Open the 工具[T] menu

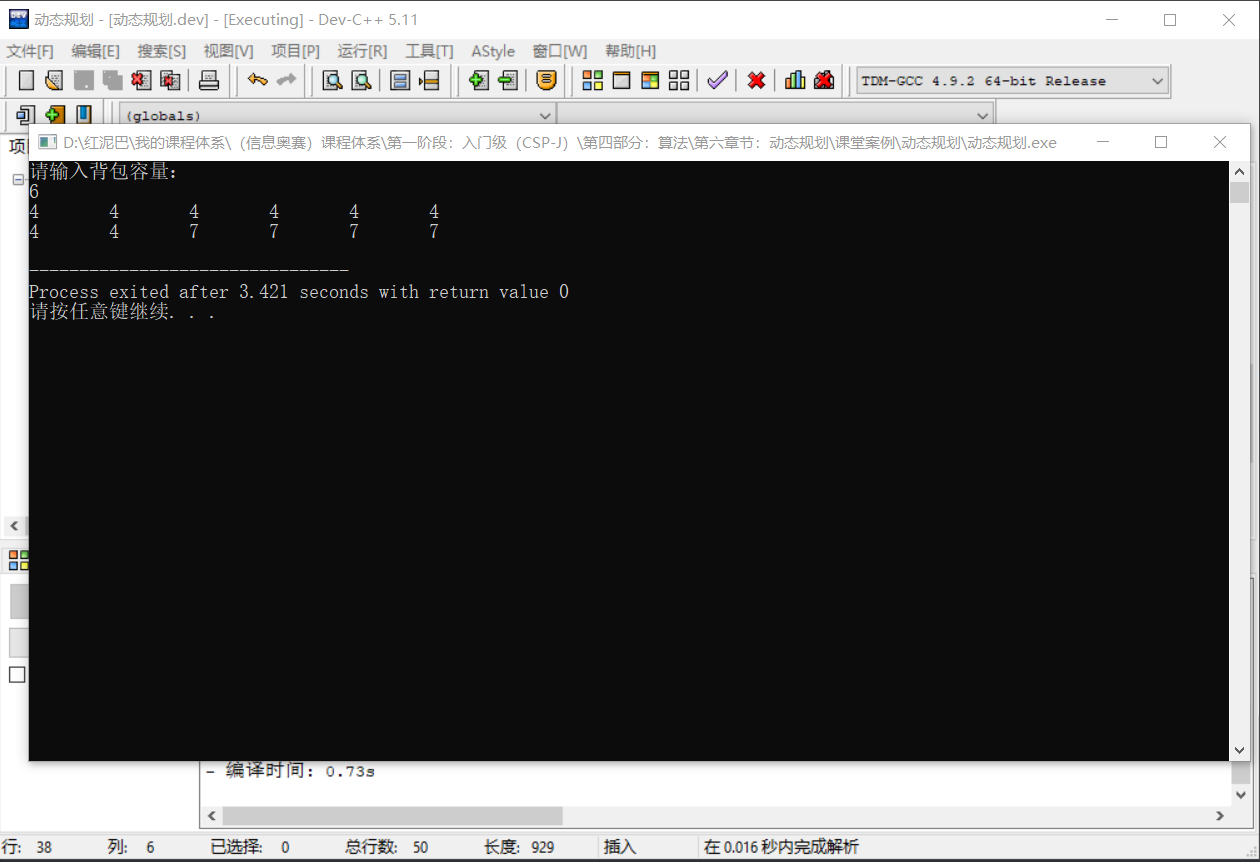pyautogui.click(x=429, y=51)
